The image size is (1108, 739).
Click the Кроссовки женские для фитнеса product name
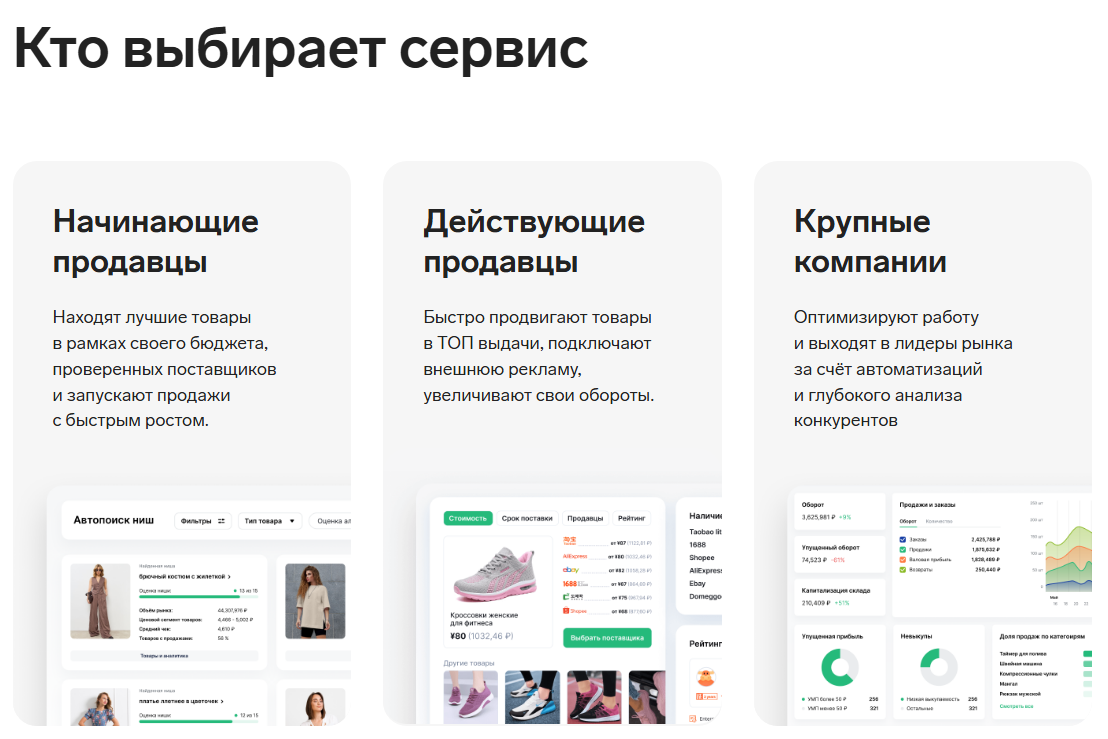(484, 619)
